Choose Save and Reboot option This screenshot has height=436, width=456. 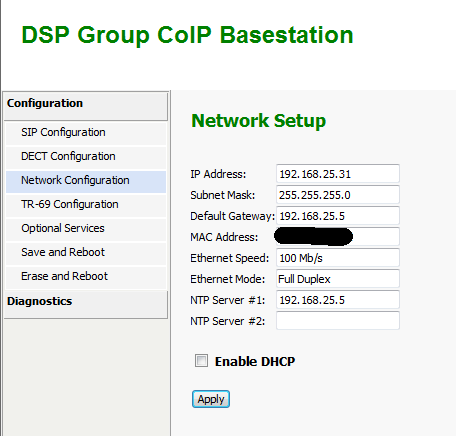coord(86,253)
